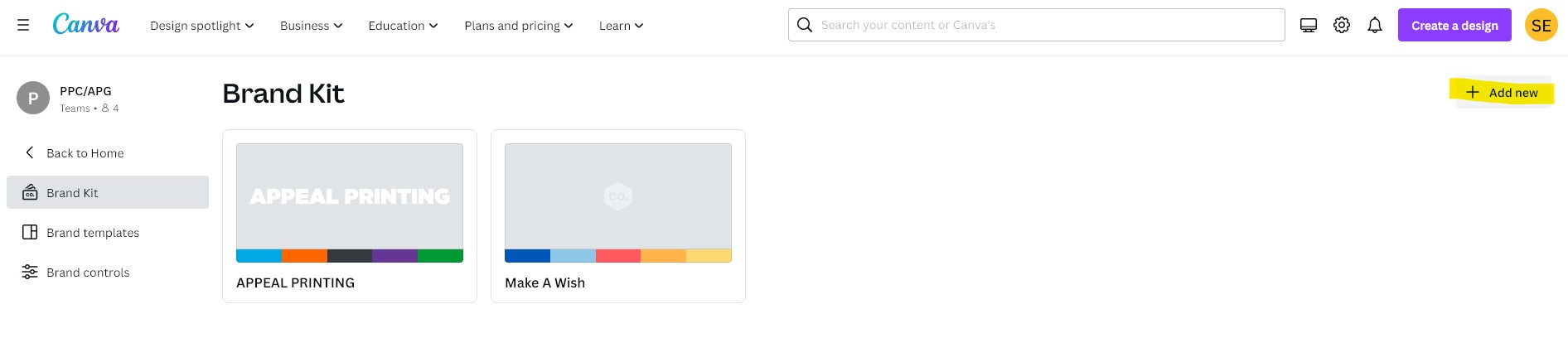Open the hamburger main menu
The image size is (1568, 338).
tap(23, 25)
